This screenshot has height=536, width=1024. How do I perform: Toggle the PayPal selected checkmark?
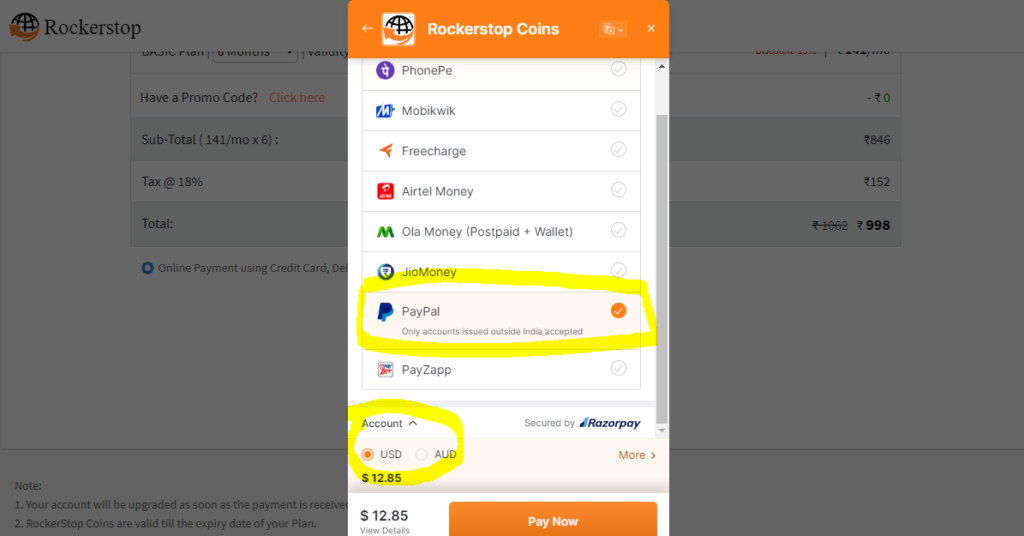(x=618, y=311)
